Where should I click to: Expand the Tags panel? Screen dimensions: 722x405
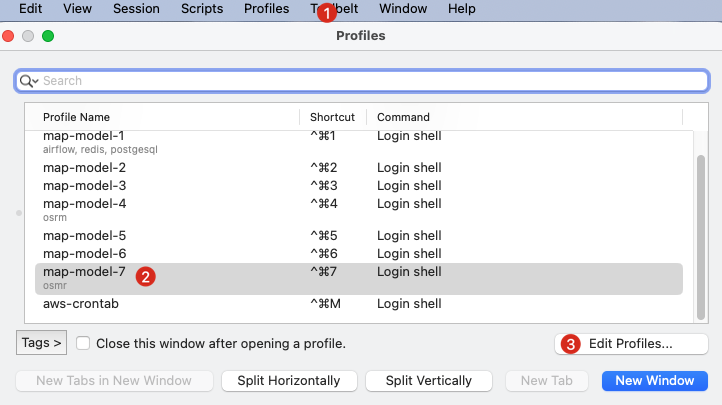click(x=41, y=343)
